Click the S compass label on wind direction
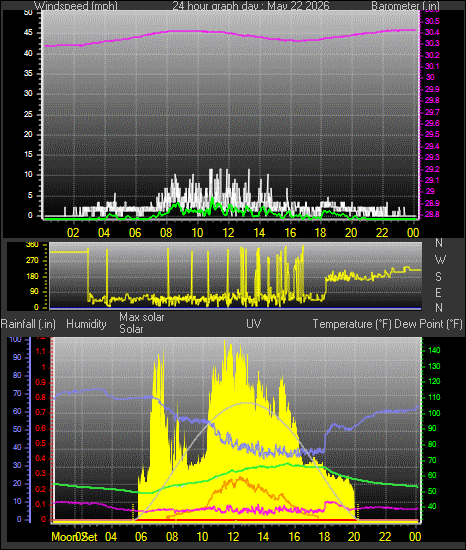 click(438, 277)
